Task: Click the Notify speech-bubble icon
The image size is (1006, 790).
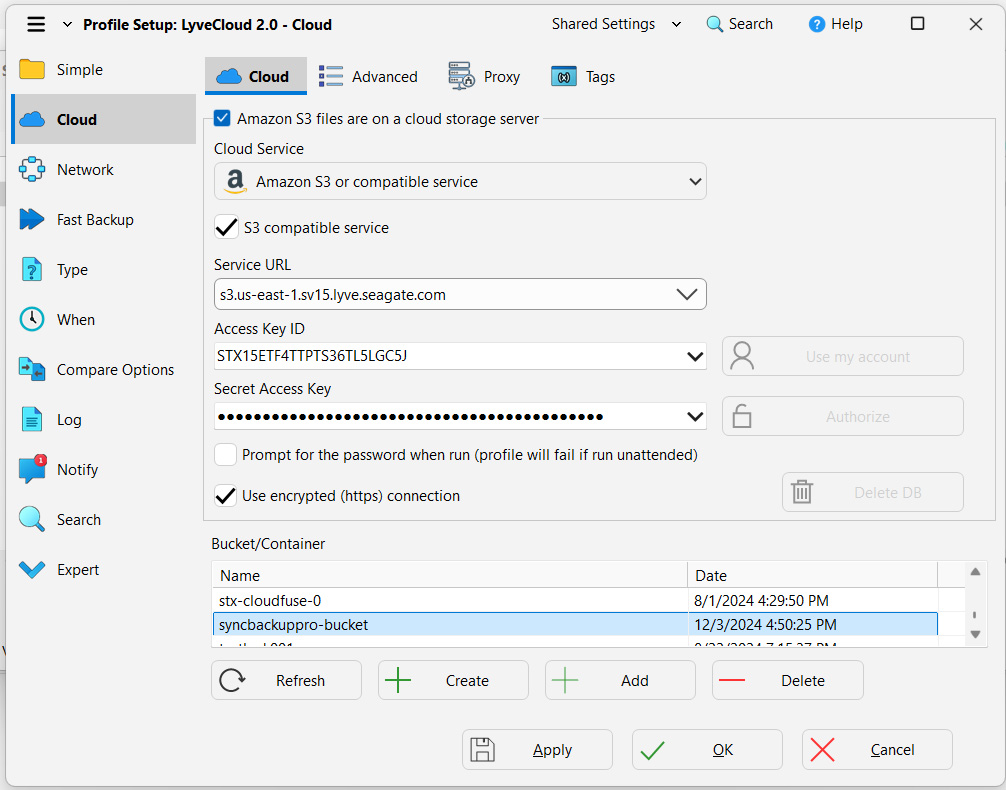Action: [32, 469]
